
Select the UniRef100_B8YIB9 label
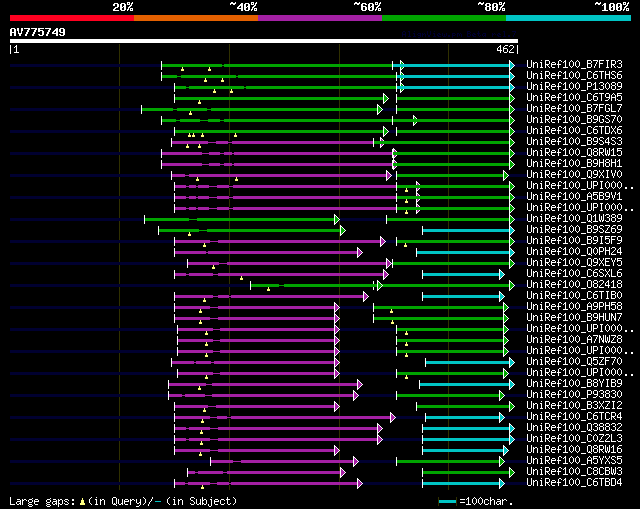[x=574, y=384]
